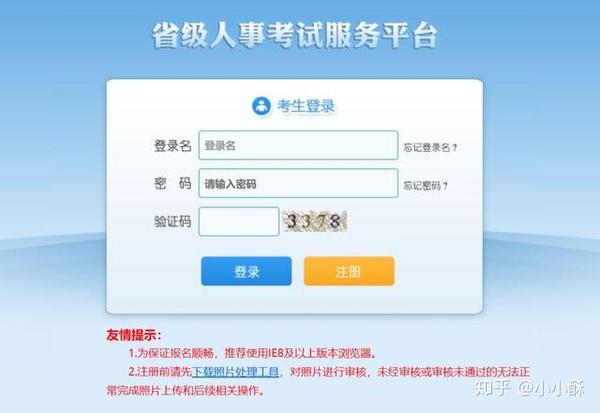Click the candidate user avatar icon
The image size is (600, 413).
(261, 106)
